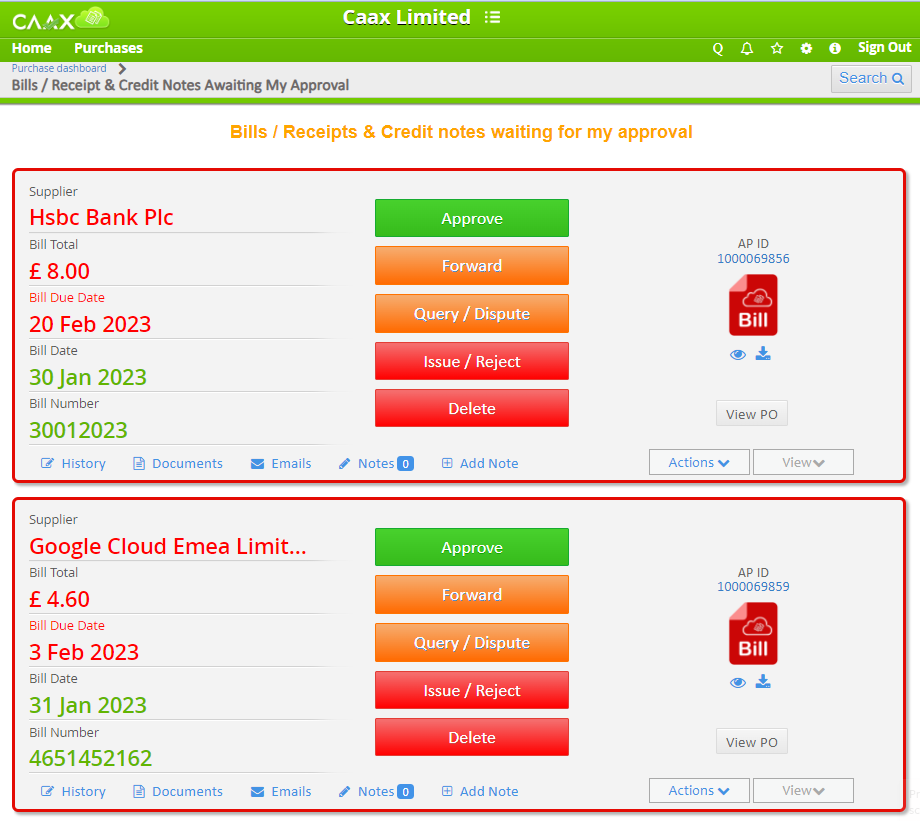Go to Home menu
Image resolution: width=920 pixels, height=821 pixels.
click(32, 48)
